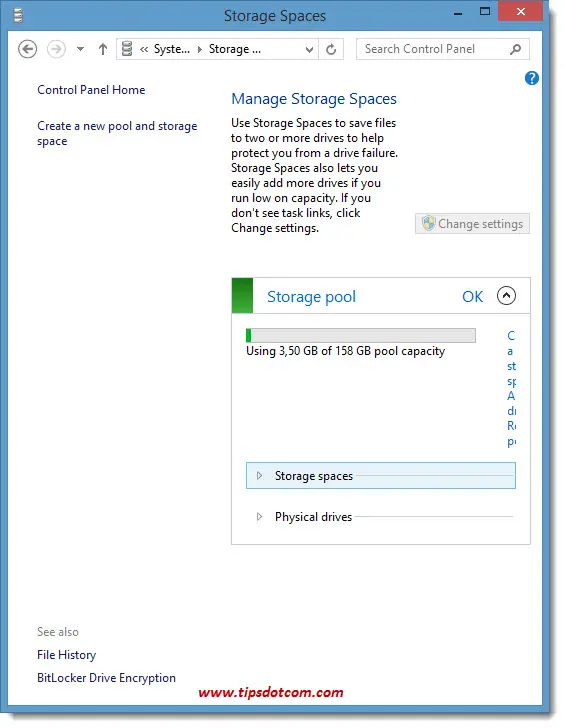Click the Forward navigation arrow
The height and width of the screenshot is (728, 564).
(56, 49)
